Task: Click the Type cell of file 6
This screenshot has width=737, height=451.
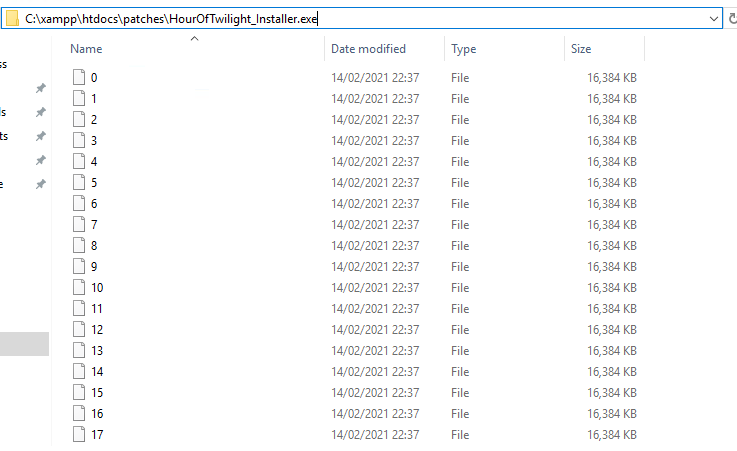Action: (460, 203)
